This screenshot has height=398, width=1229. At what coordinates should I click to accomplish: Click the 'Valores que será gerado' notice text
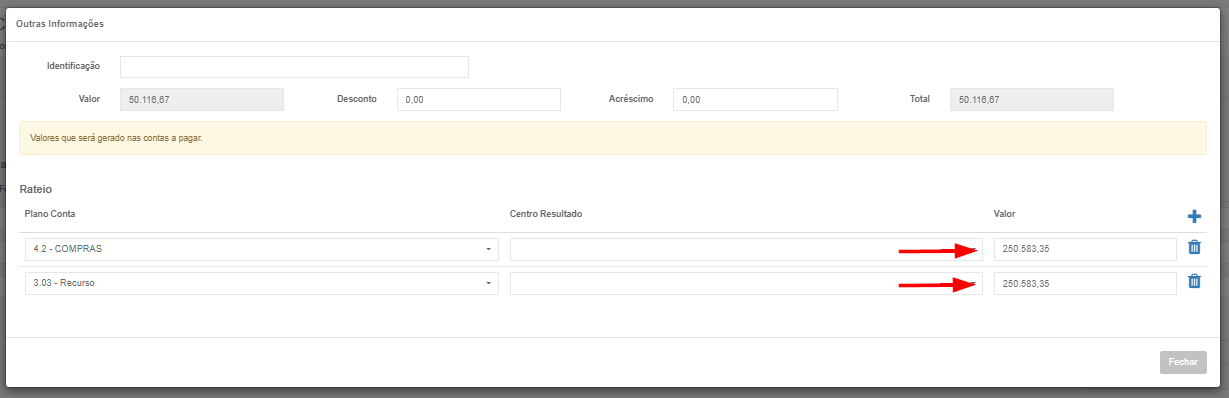(x=117, y=138)
